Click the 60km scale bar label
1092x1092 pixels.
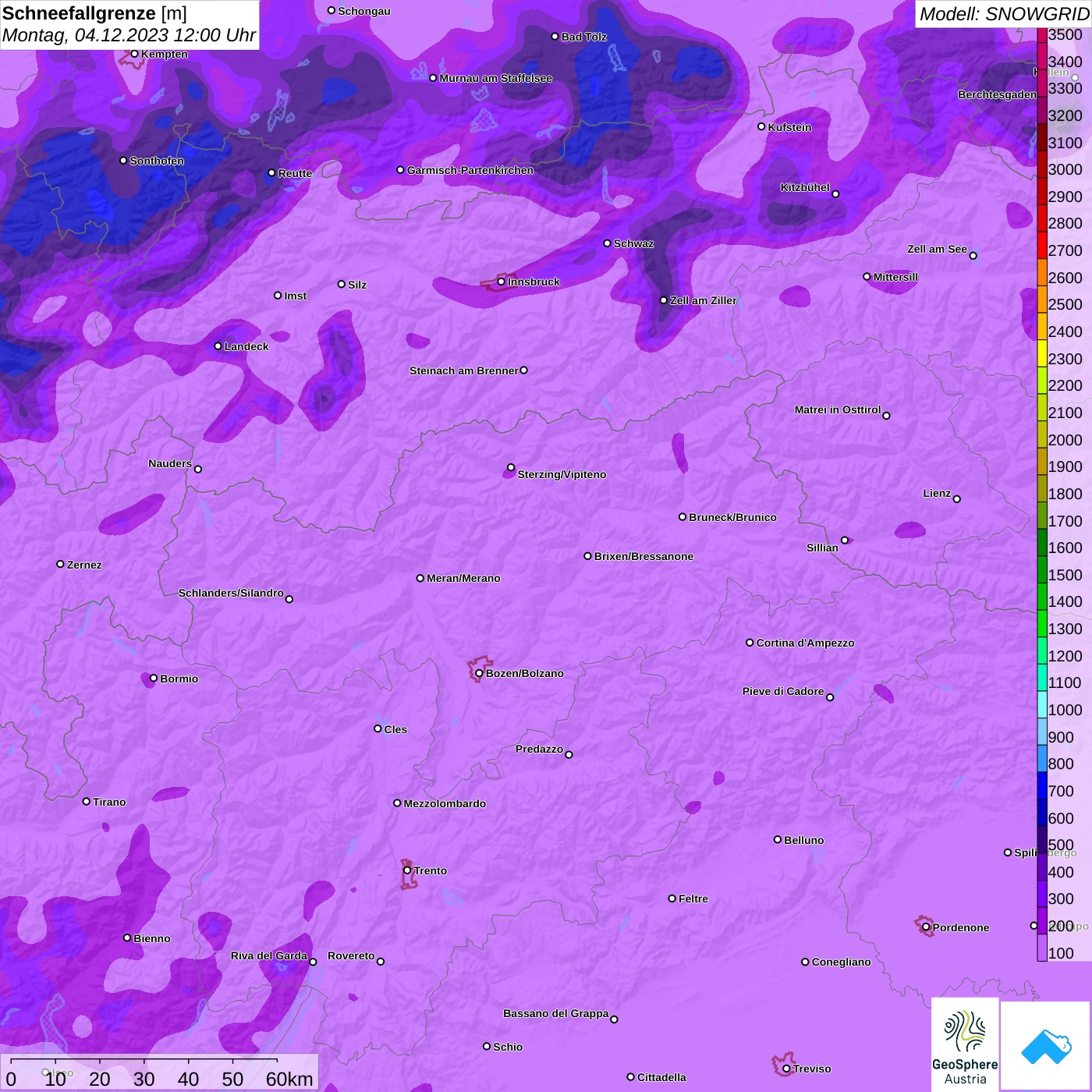pos(289,1079)
